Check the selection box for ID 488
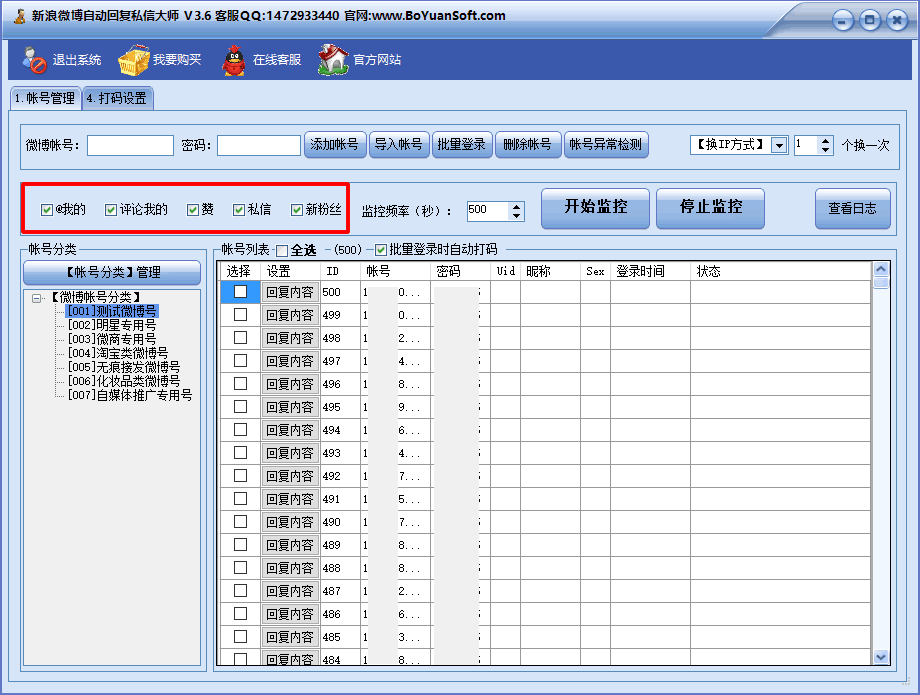 pyautogui.click(x=241, y=567)
